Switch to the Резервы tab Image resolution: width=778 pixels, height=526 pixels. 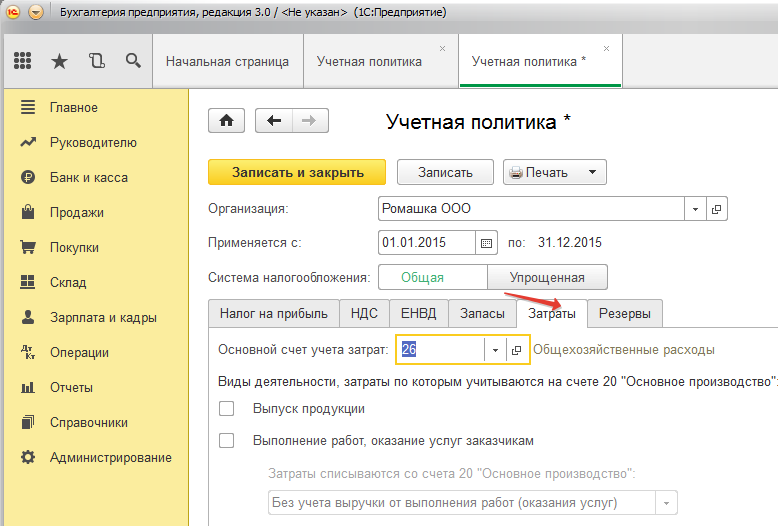click(x=624, y=313)
